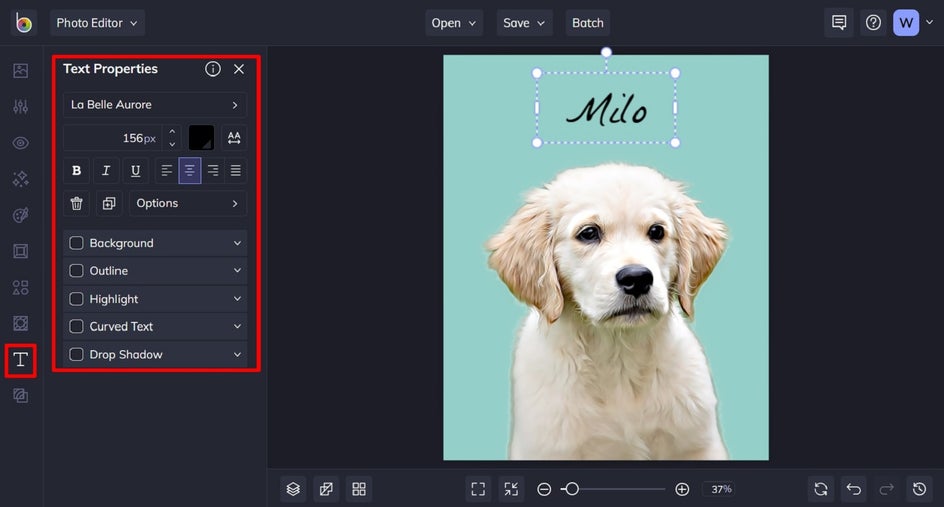The image size is (944, 507).
Task: Open letter spacing AA icon
Action: pos(234,138)
